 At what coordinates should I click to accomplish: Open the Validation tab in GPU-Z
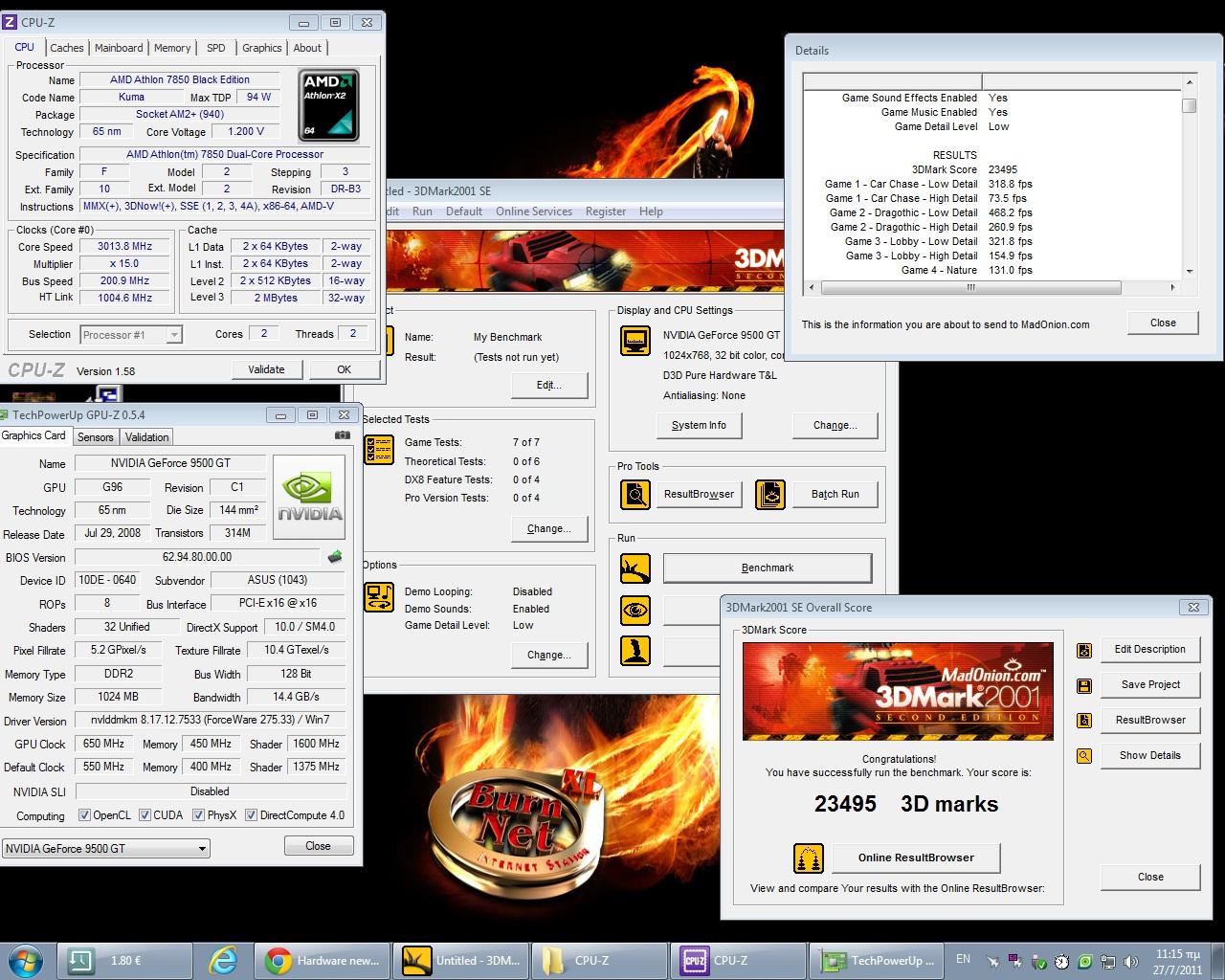point(146,437)
